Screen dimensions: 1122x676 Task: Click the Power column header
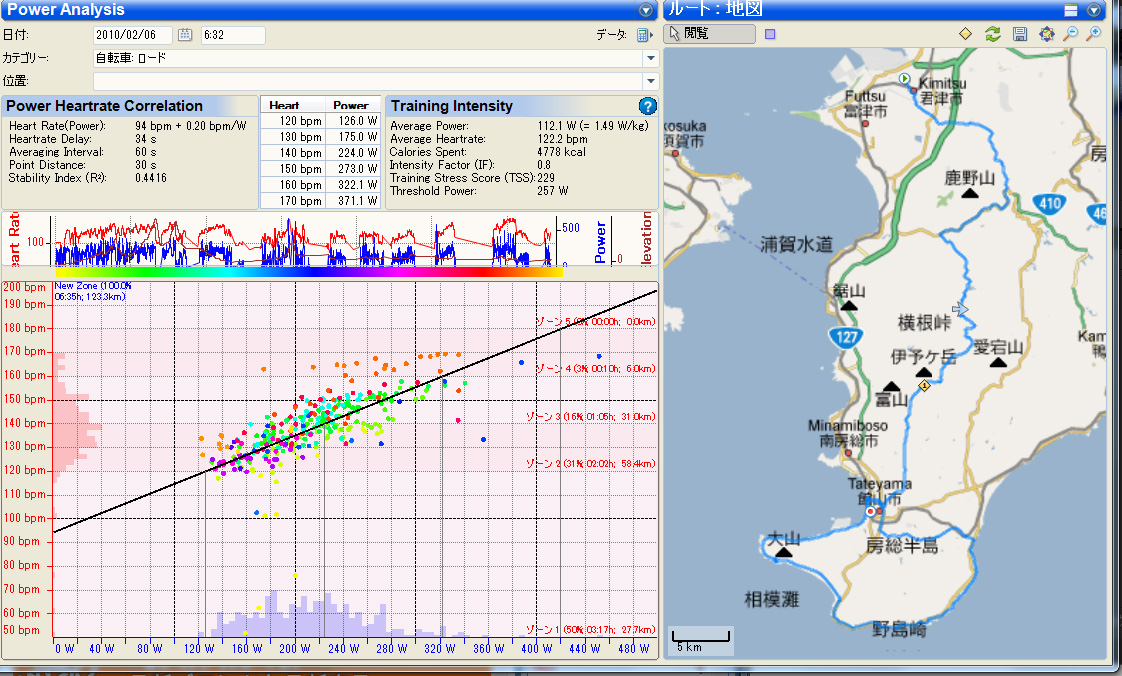coord(351,105)
